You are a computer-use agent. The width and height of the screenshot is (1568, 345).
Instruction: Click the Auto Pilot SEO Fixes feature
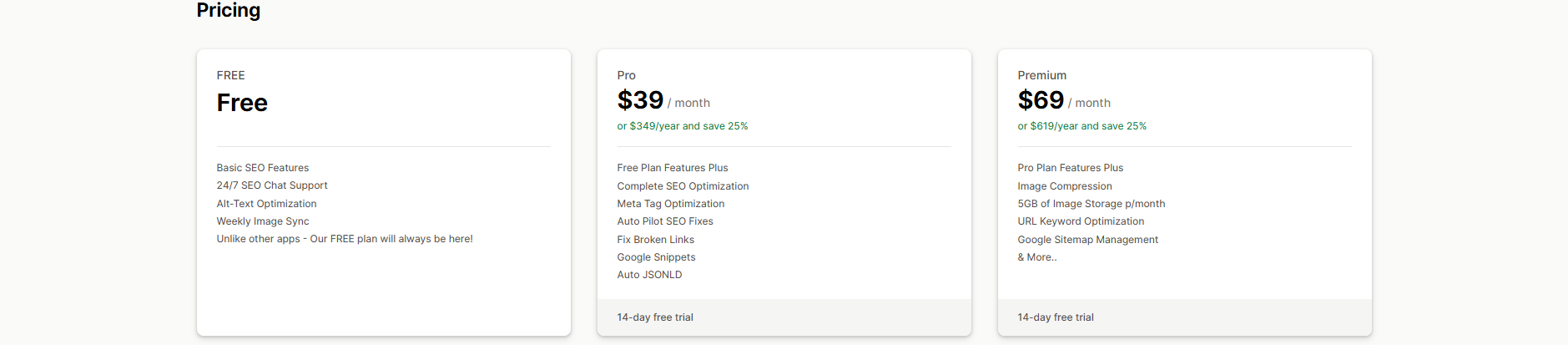click(665, 221)
